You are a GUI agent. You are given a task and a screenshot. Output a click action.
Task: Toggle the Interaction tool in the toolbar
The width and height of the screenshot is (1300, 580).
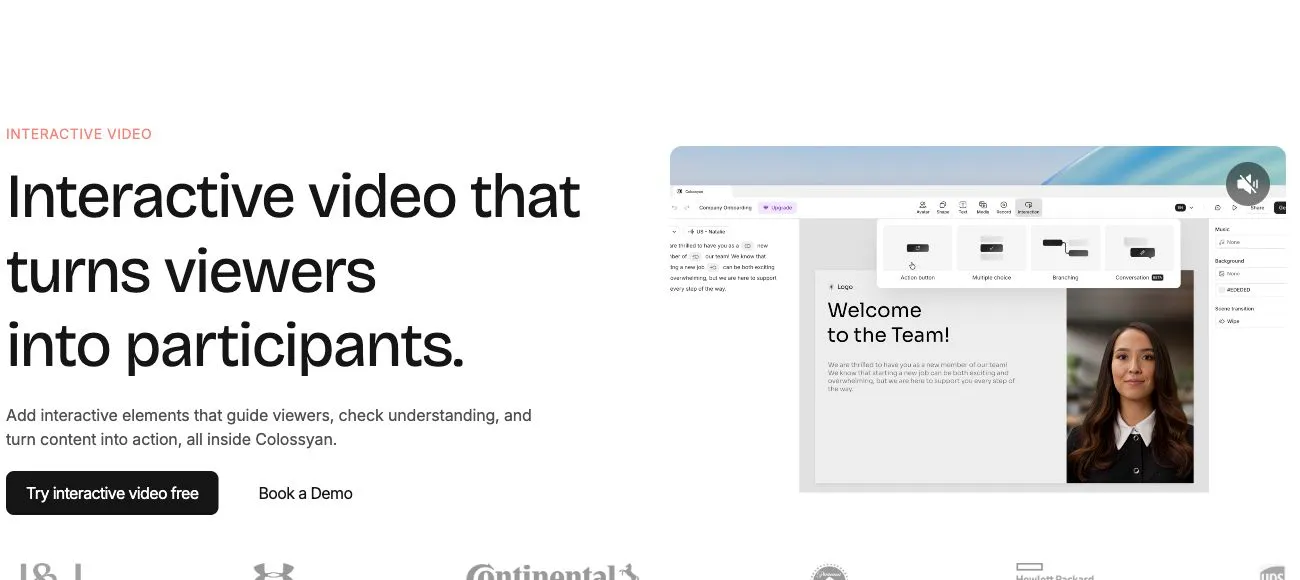1028,207
